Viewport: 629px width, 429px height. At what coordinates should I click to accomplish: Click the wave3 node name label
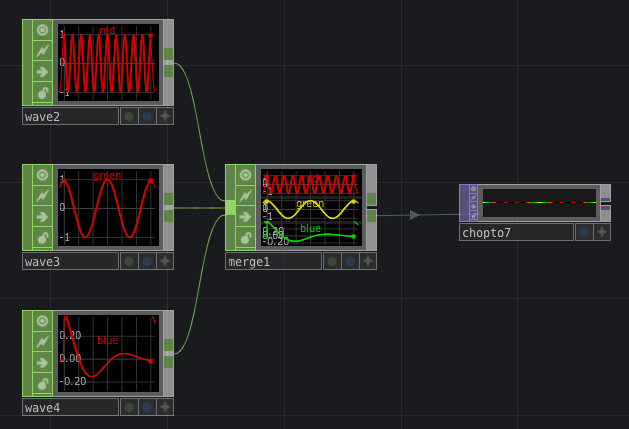(71, 261)
